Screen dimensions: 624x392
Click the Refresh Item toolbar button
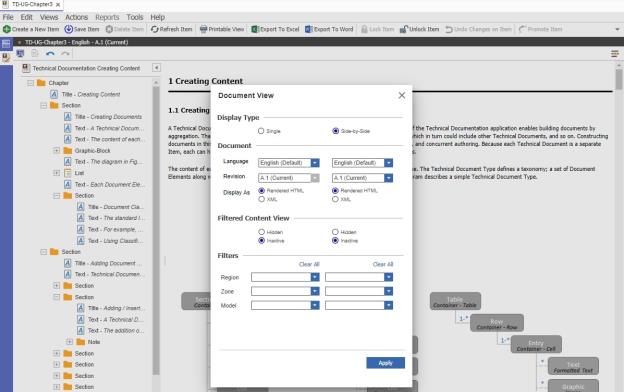[x=171, y=29]
